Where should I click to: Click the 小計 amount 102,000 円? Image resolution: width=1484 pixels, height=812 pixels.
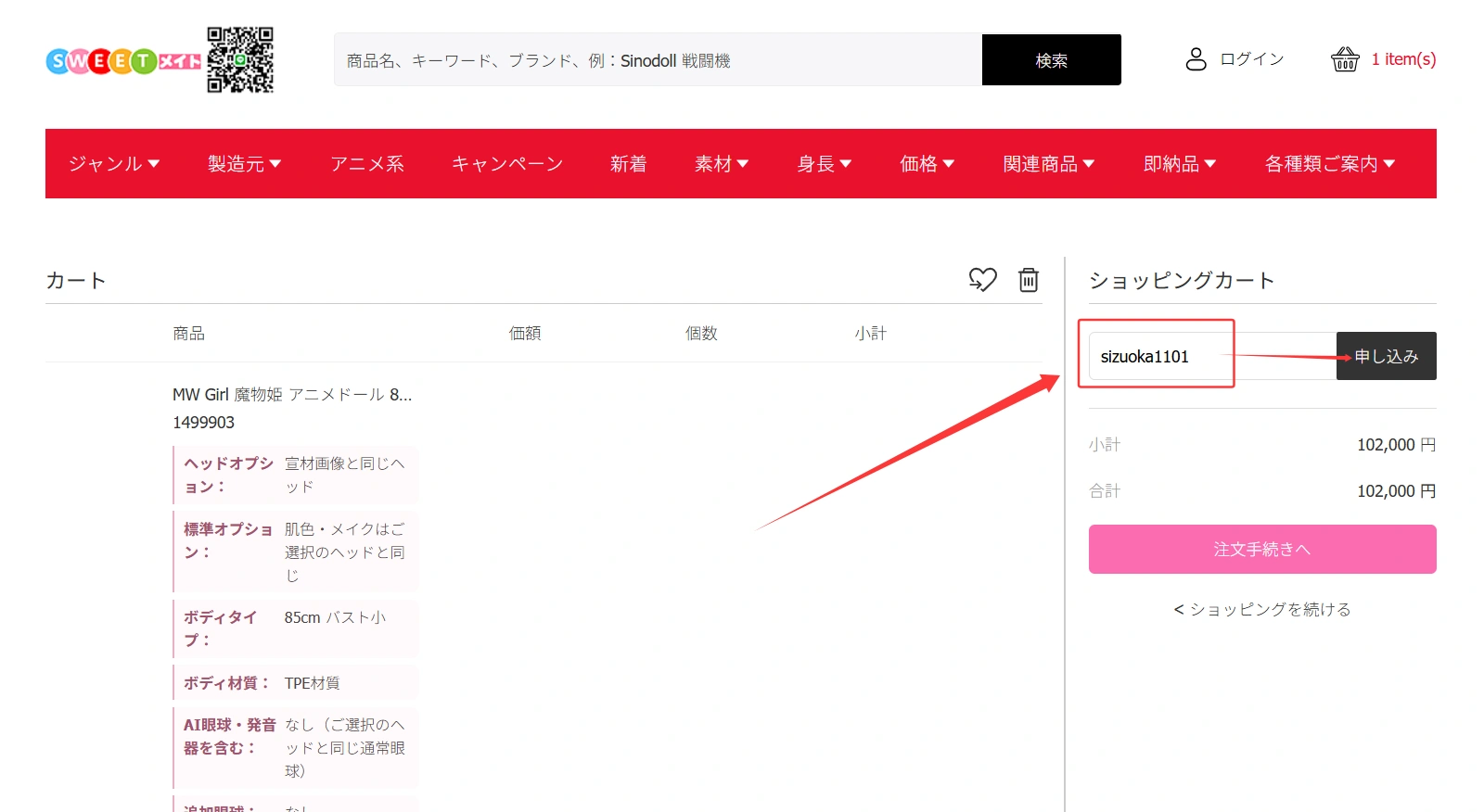(x=1396, y=445)
